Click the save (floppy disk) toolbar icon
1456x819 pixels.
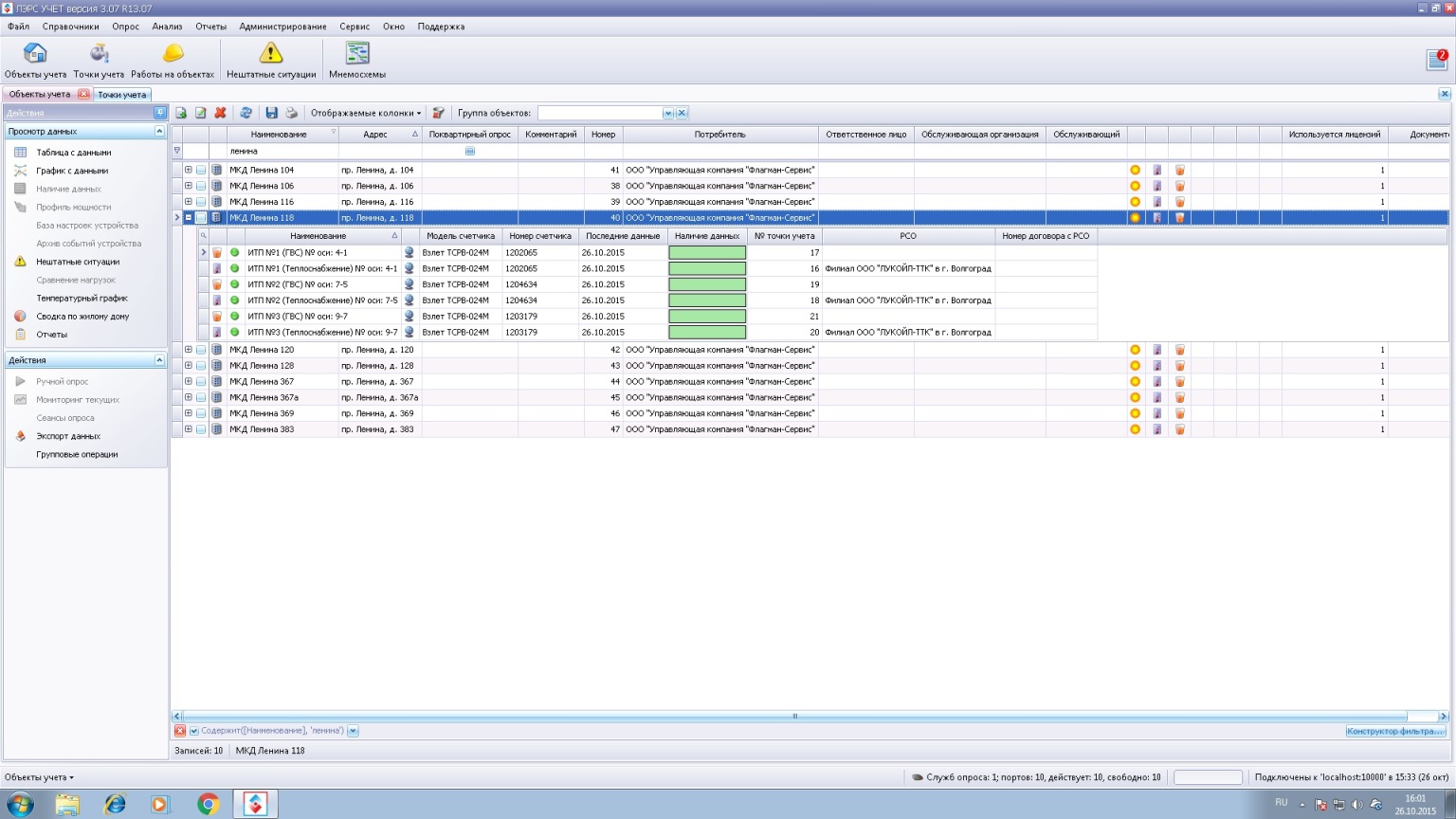coord(271,113)
